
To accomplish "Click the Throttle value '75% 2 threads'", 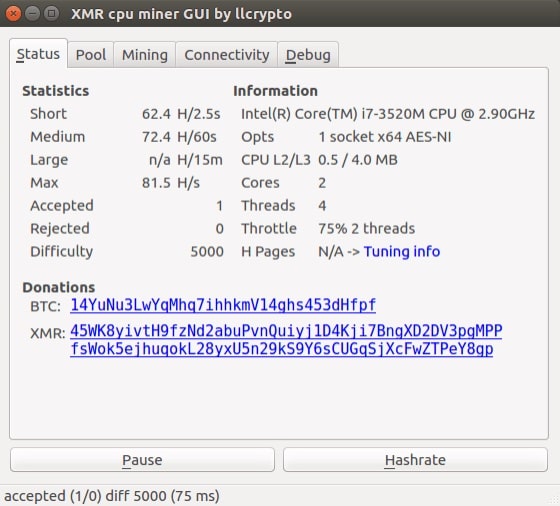I will (x=367, y=229).
